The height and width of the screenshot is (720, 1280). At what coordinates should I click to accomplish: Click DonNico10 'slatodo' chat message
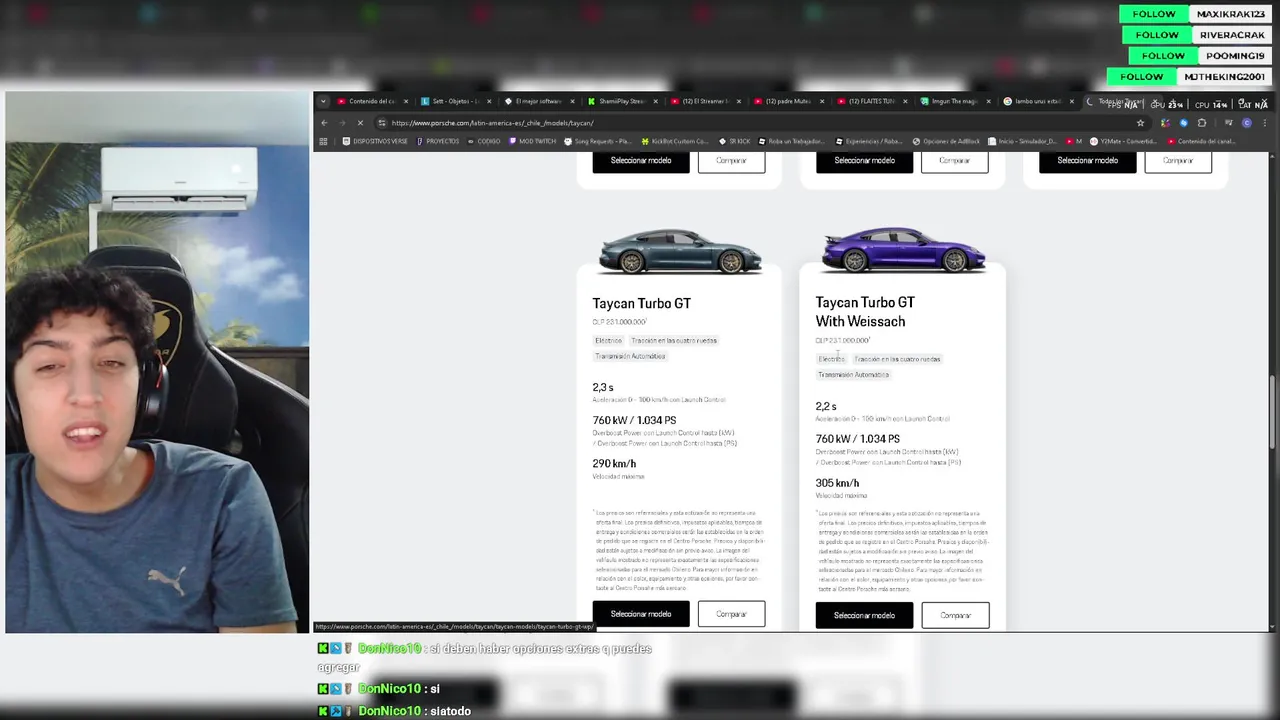pyautogui.click(x=449, y=711)
